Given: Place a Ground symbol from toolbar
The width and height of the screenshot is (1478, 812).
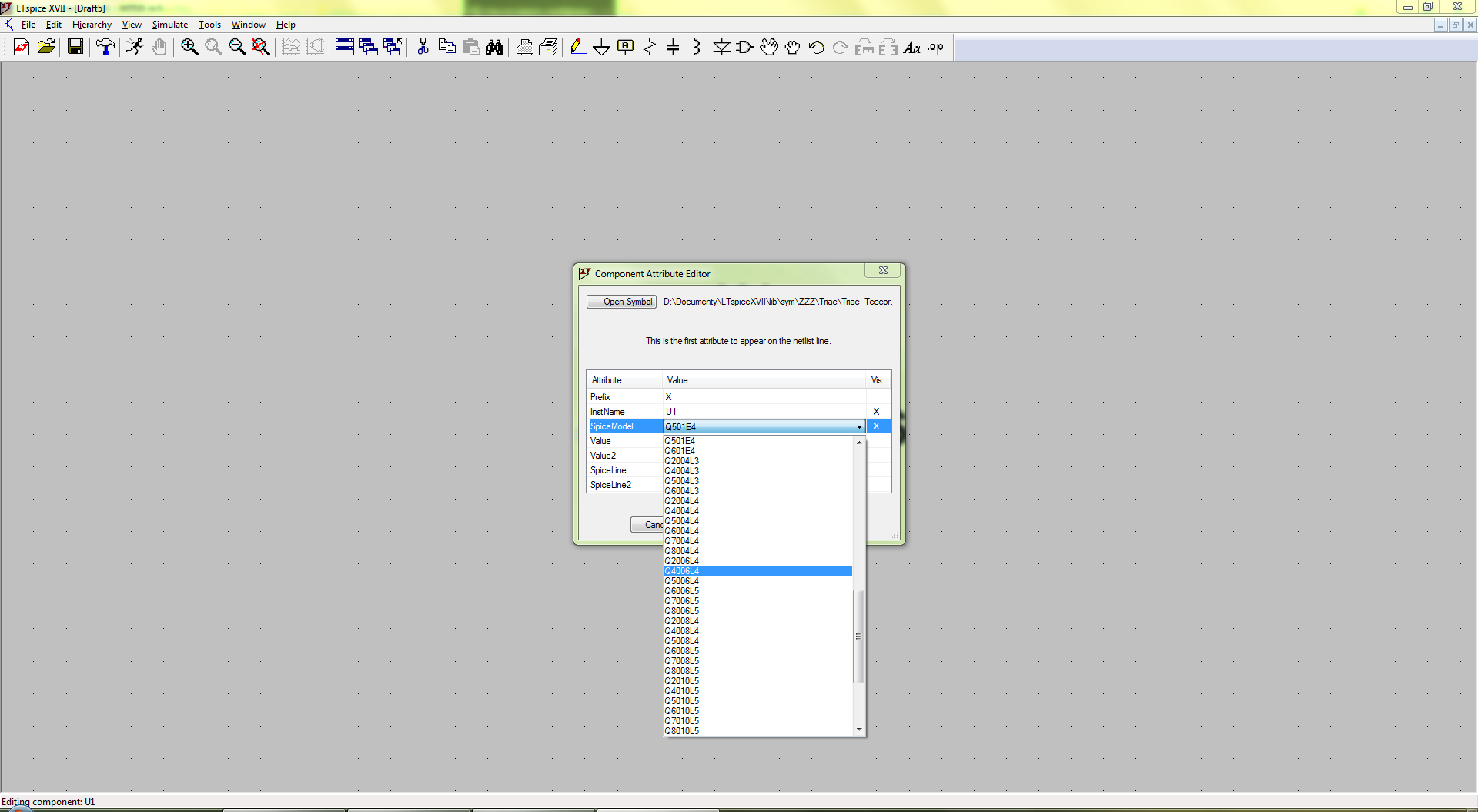Looking at the screenshot, I should tap(601, 48).
